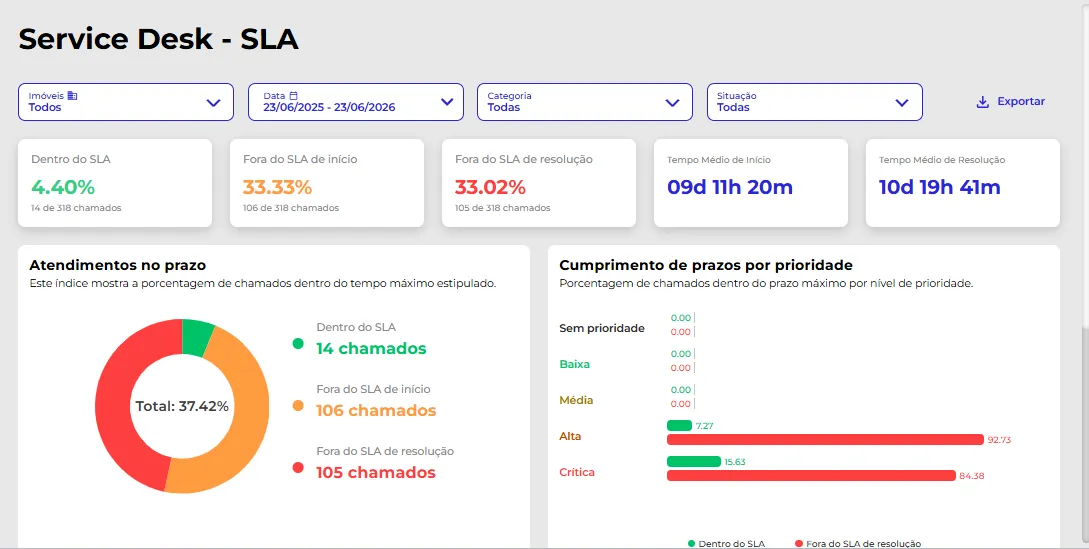The height and width of the screenshot is (549, 1089).
Task: Click the Total: 37.42% donut center label
Action: coord(182,407)
